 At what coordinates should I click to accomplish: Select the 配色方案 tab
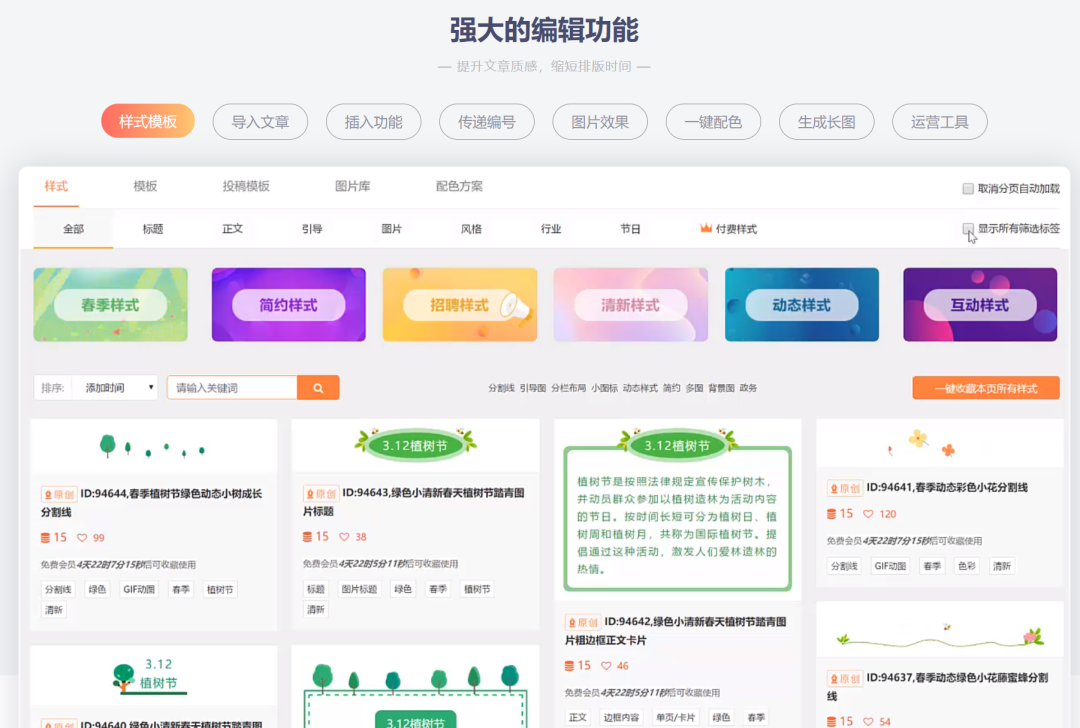[x=459, y=186]
